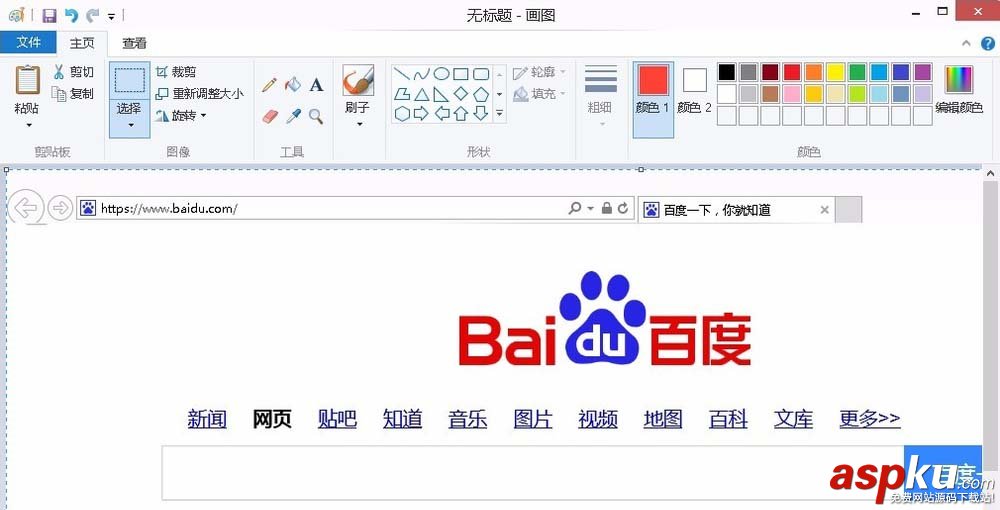Screen dimensions: 1000x510
Task: Choose the pink color swatch
Action: pos(792,94)
